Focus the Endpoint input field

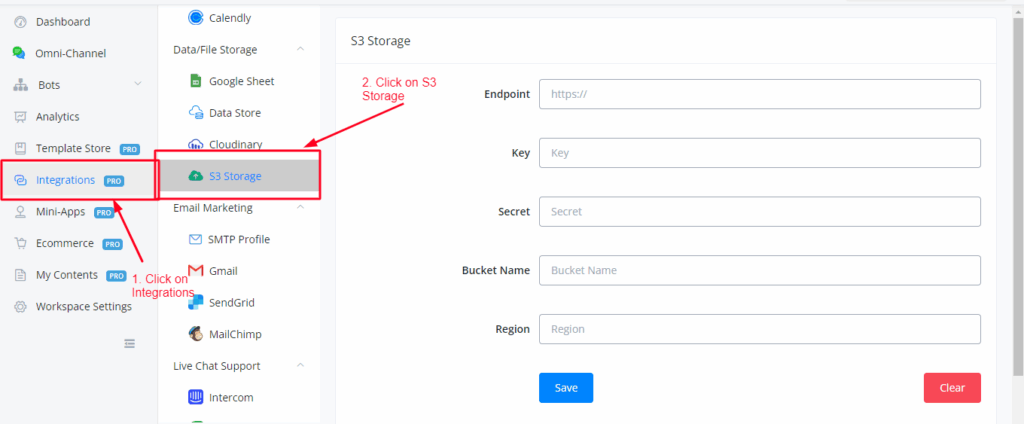click(x=759, y=94)
